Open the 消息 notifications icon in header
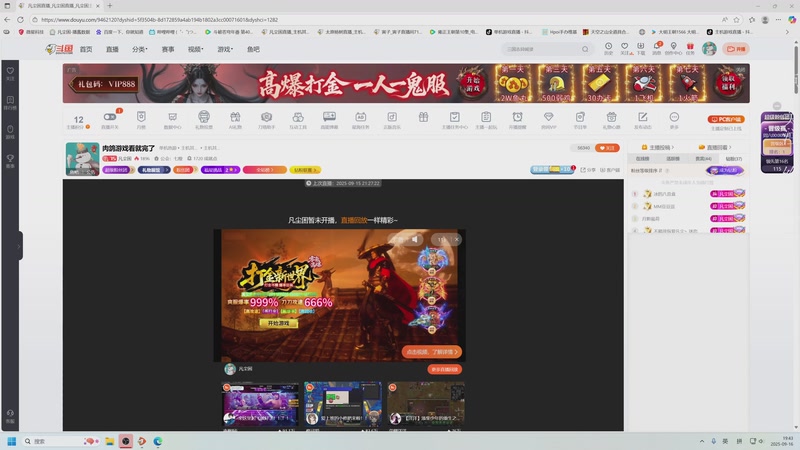The image size is (800, 450). coord(657,48)
